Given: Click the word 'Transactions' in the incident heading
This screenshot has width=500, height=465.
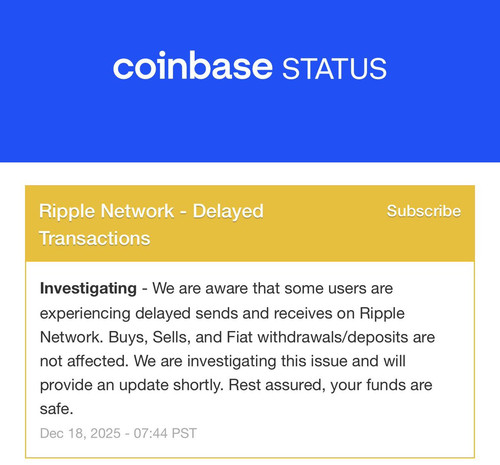Looking at the screenshot, I should coord(95,239).
